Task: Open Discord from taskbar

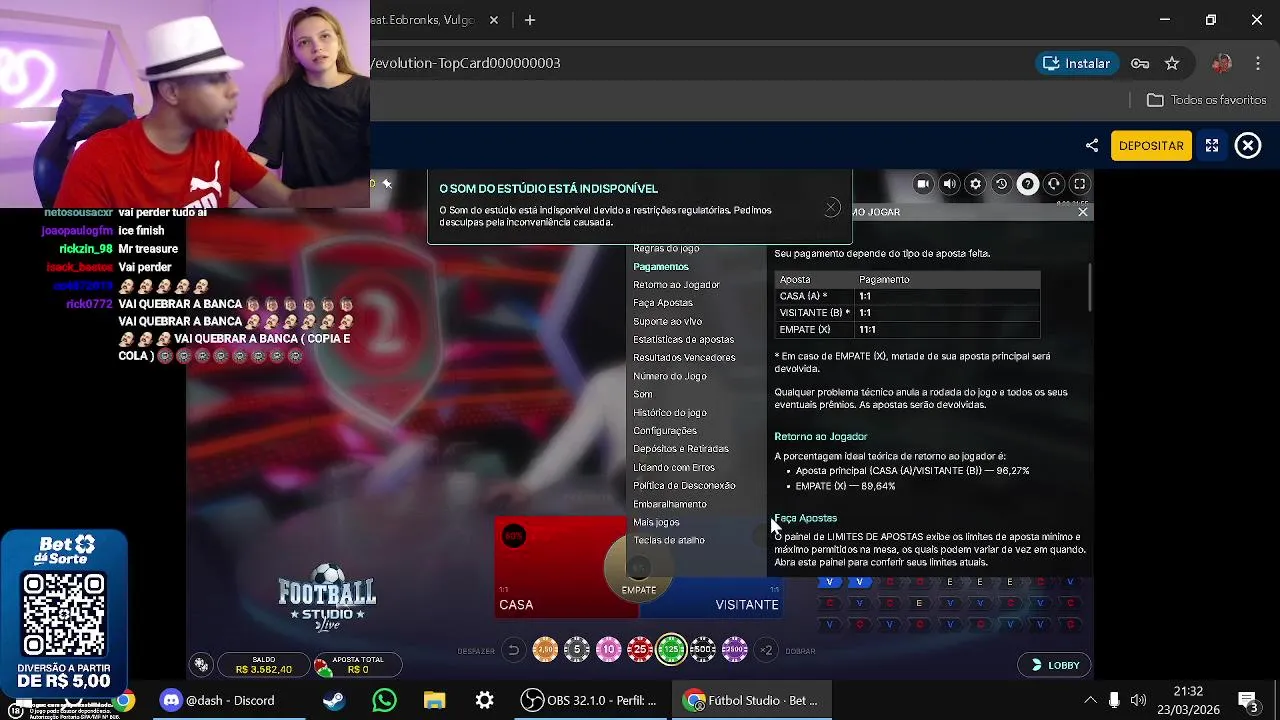Action: pyautogui.click(x=218, y=700)
